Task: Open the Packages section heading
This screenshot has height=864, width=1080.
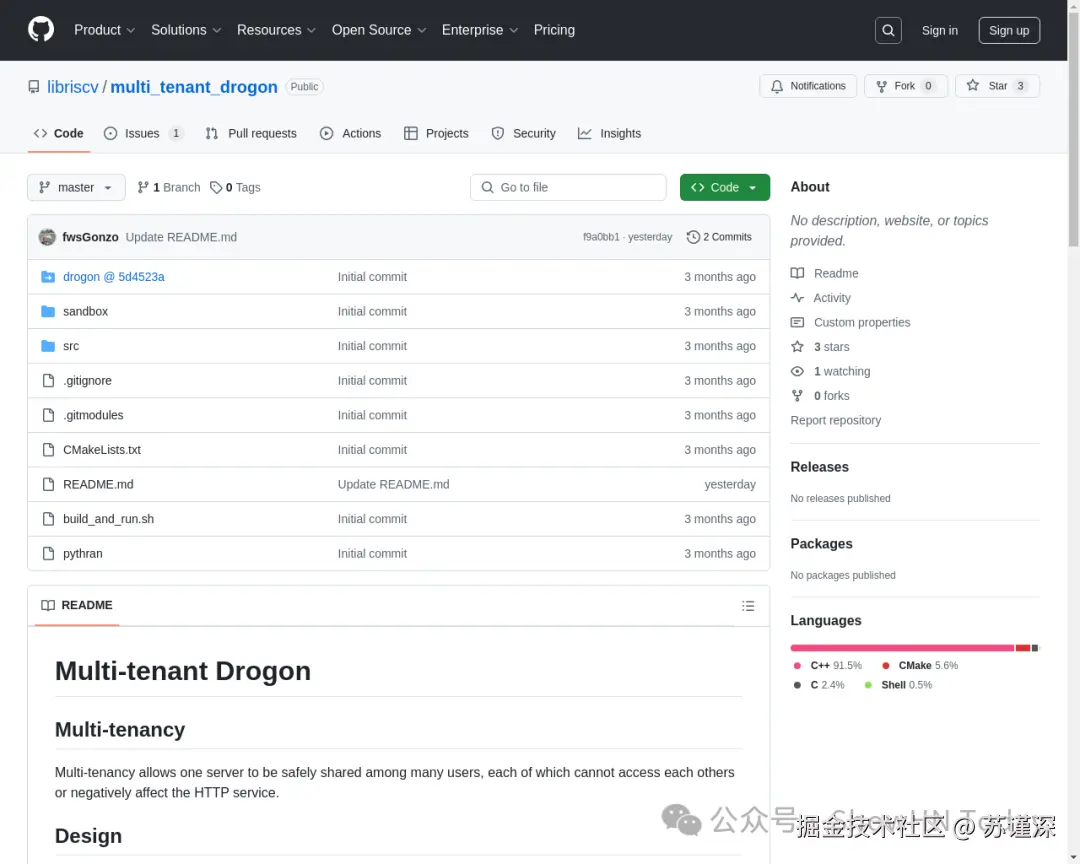Action: [821, 544]
